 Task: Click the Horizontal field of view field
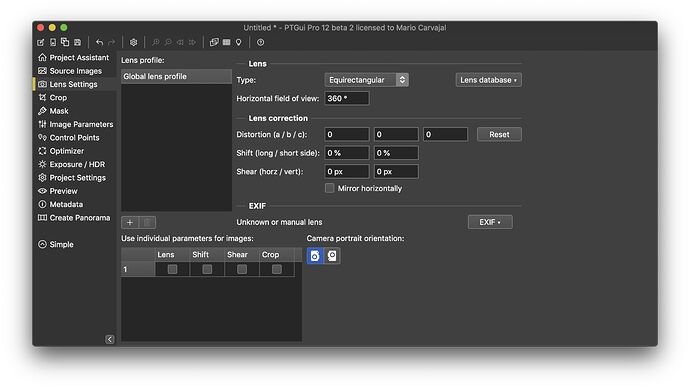click(x=347, y=99)
